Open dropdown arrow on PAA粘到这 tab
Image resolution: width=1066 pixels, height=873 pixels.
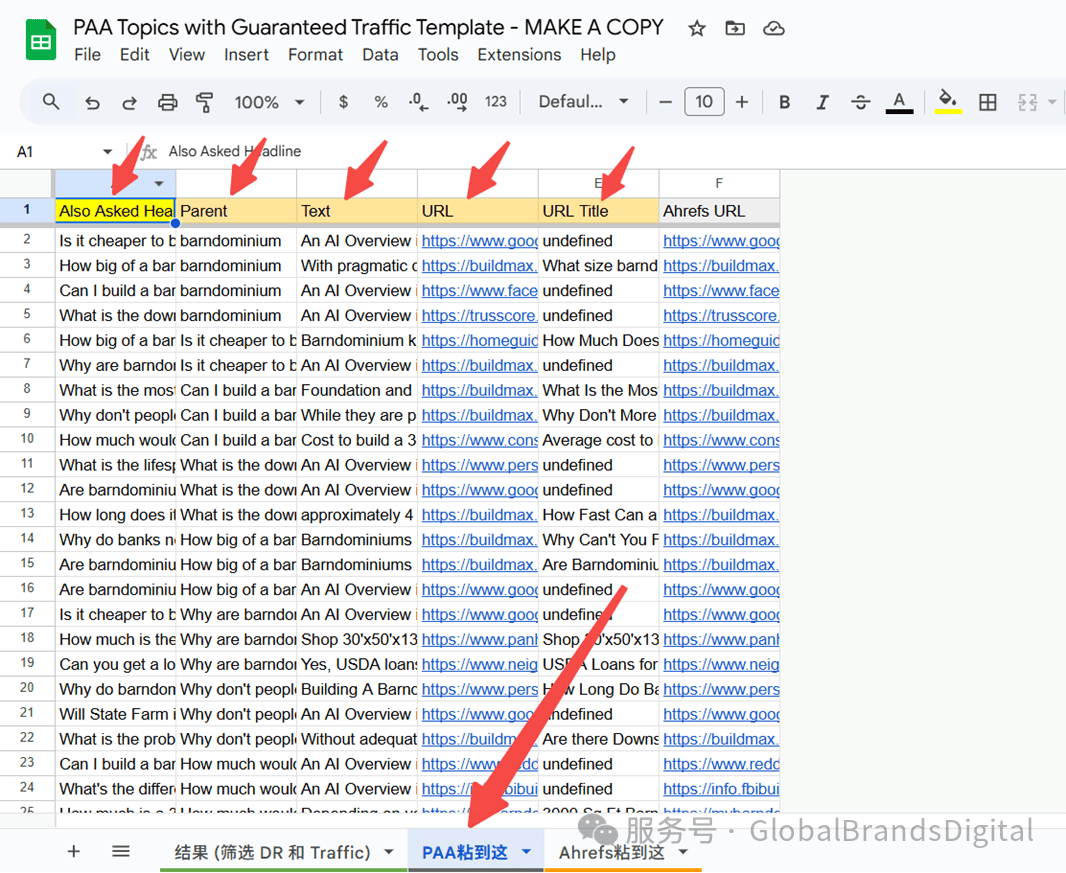pyautogui.click(x=526, y=852)
